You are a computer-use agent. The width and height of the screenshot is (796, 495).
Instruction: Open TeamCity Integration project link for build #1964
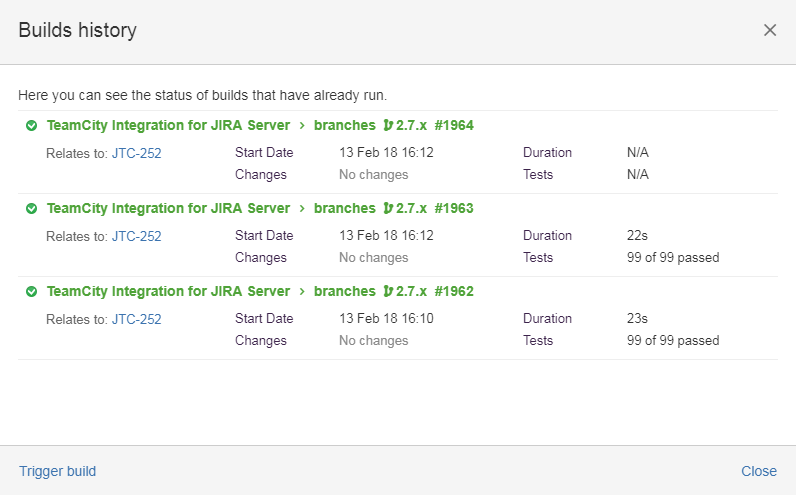coord(168,126)
